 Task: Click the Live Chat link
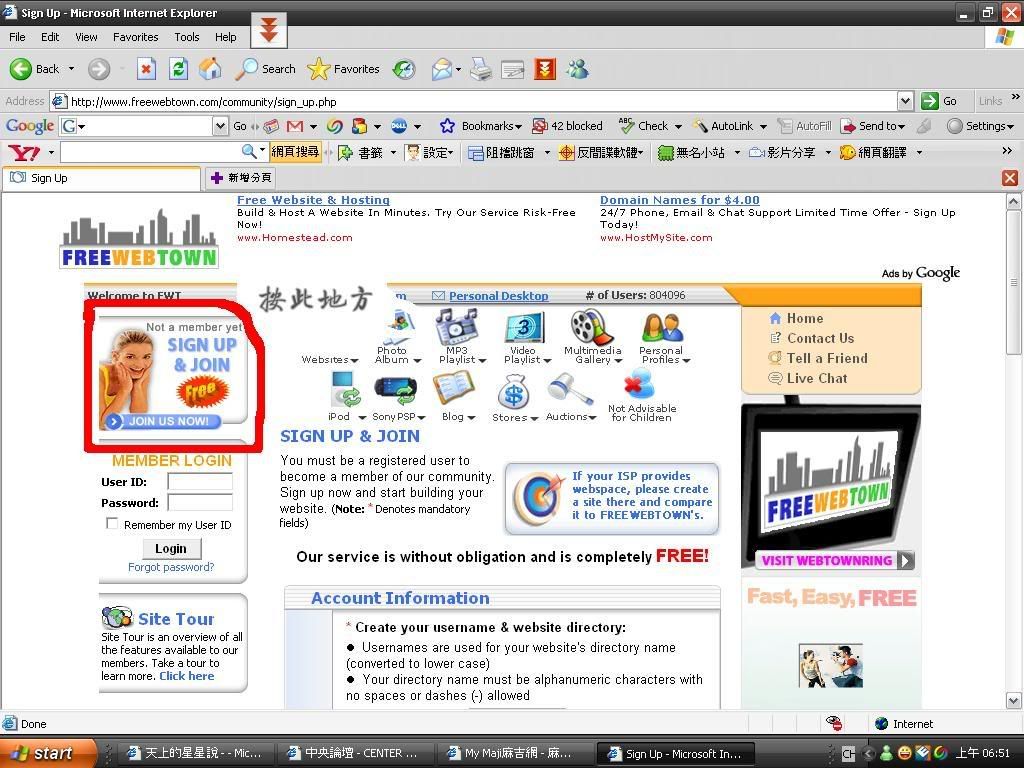point(817,378)
